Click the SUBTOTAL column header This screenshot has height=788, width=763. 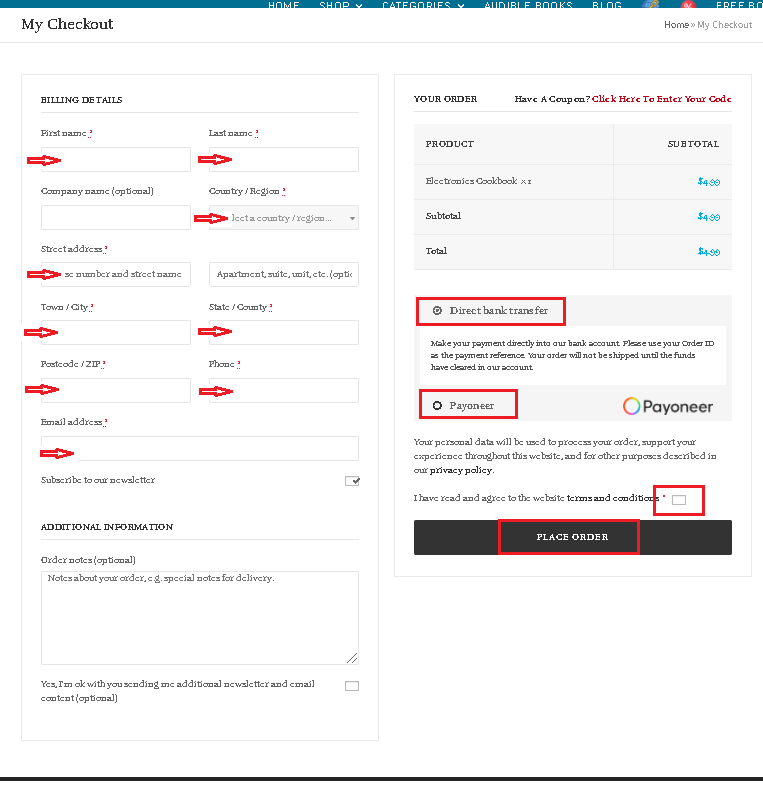693,144
